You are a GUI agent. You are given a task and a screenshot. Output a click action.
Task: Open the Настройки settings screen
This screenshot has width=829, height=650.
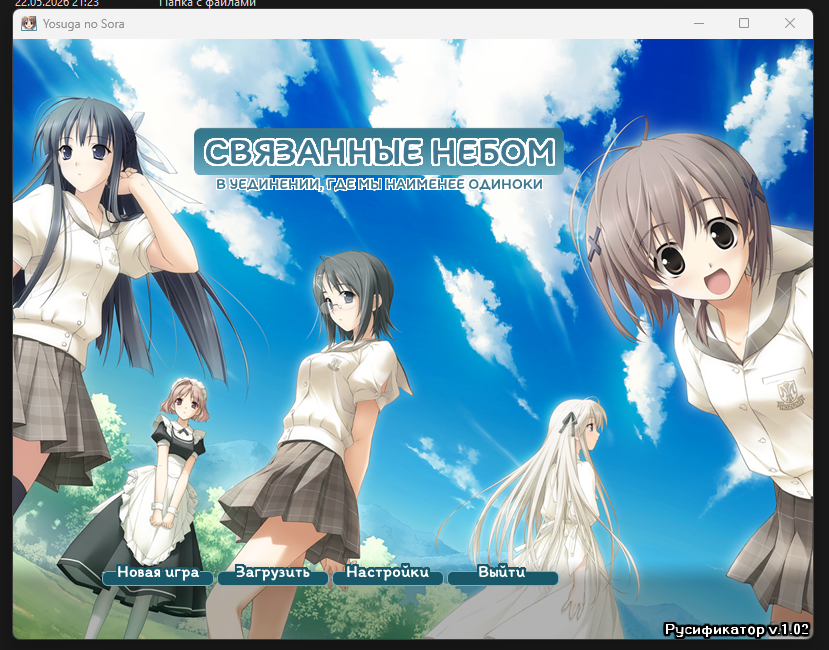[x=388, y=574]
